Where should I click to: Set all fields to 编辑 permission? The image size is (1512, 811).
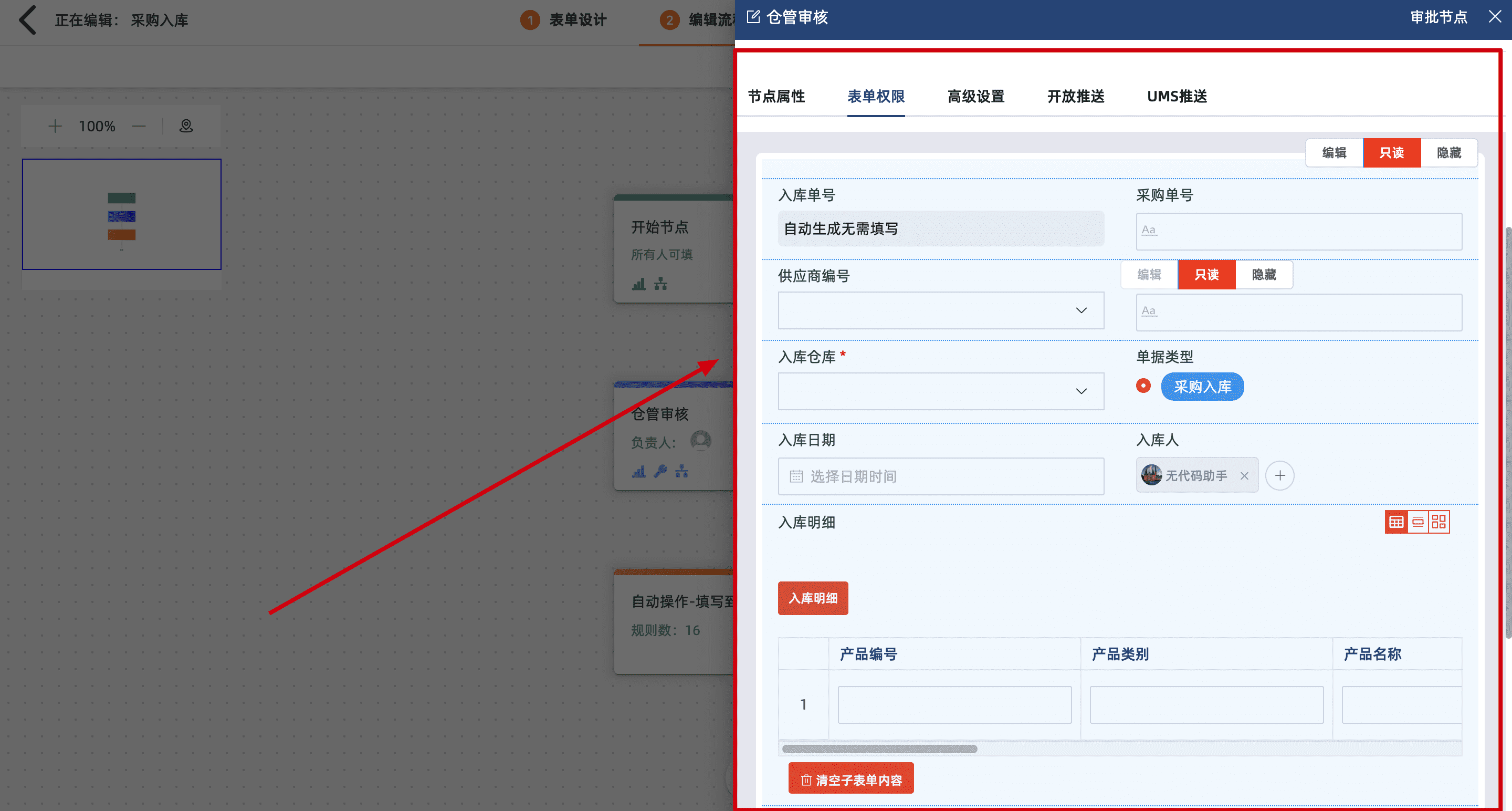(1333, 153)
